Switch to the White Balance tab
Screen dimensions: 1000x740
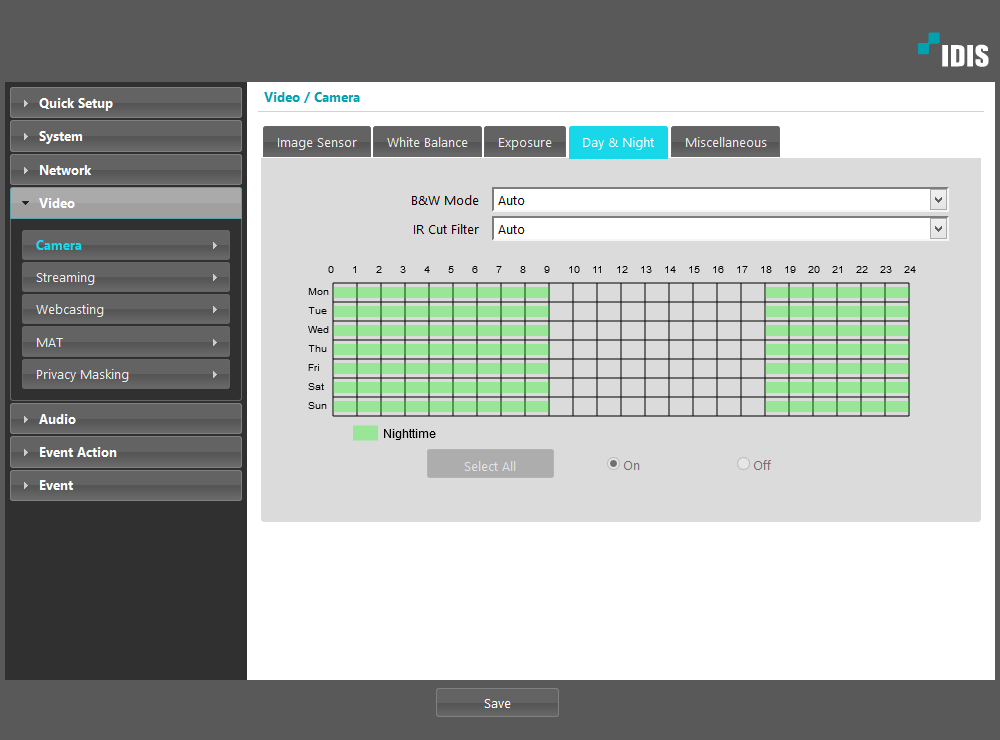[427, 142]
